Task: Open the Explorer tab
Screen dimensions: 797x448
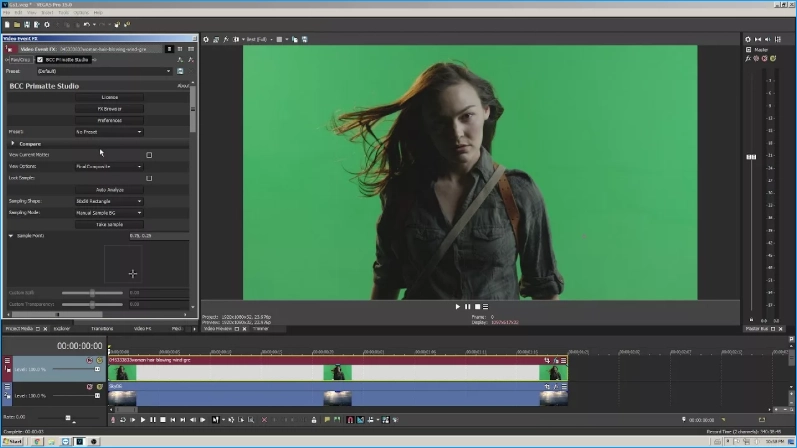Action: (x=62, y=329)
